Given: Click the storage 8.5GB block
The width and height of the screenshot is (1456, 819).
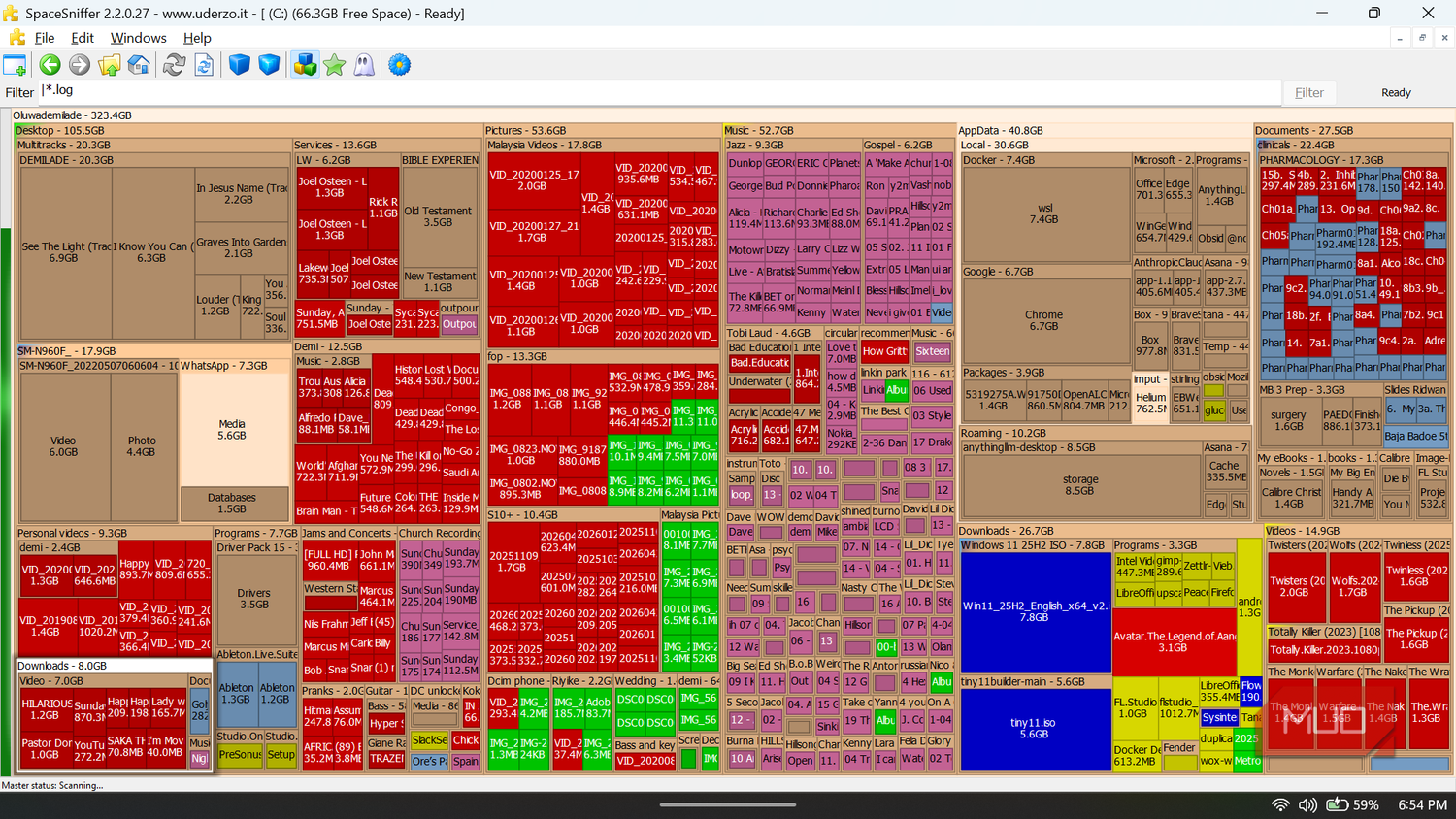Looking at the screenshot, I should tap(1080, 485).
